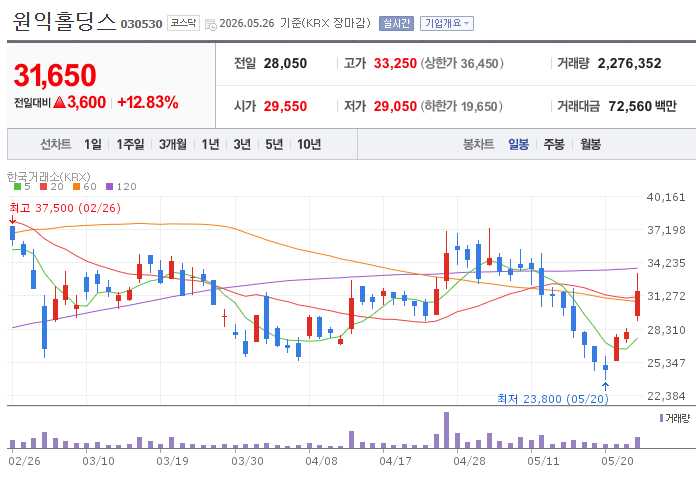Click the 원익홀딩스 stock name title
The image size is (696, 483).
(x=64, y=21)
